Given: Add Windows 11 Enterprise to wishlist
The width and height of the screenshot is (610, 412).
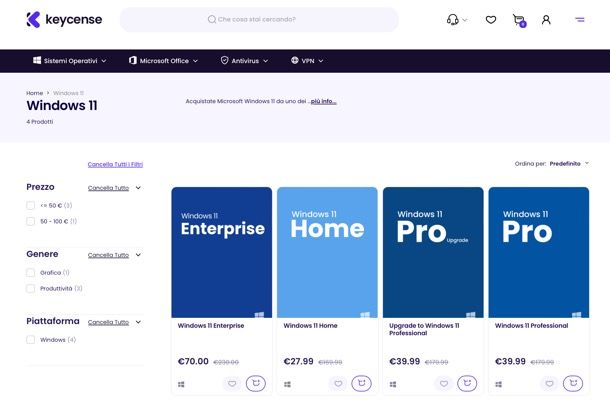Looking at the screenshot, I should 232,384.
